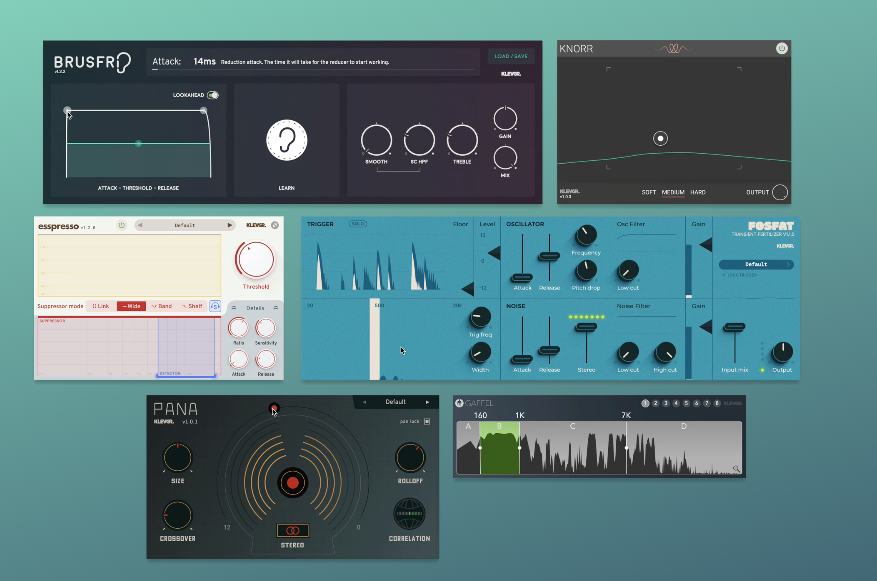Toggle the Lookahead switch in Brusfri
This screenshot has height=581, width=877.
coord(213,95)
